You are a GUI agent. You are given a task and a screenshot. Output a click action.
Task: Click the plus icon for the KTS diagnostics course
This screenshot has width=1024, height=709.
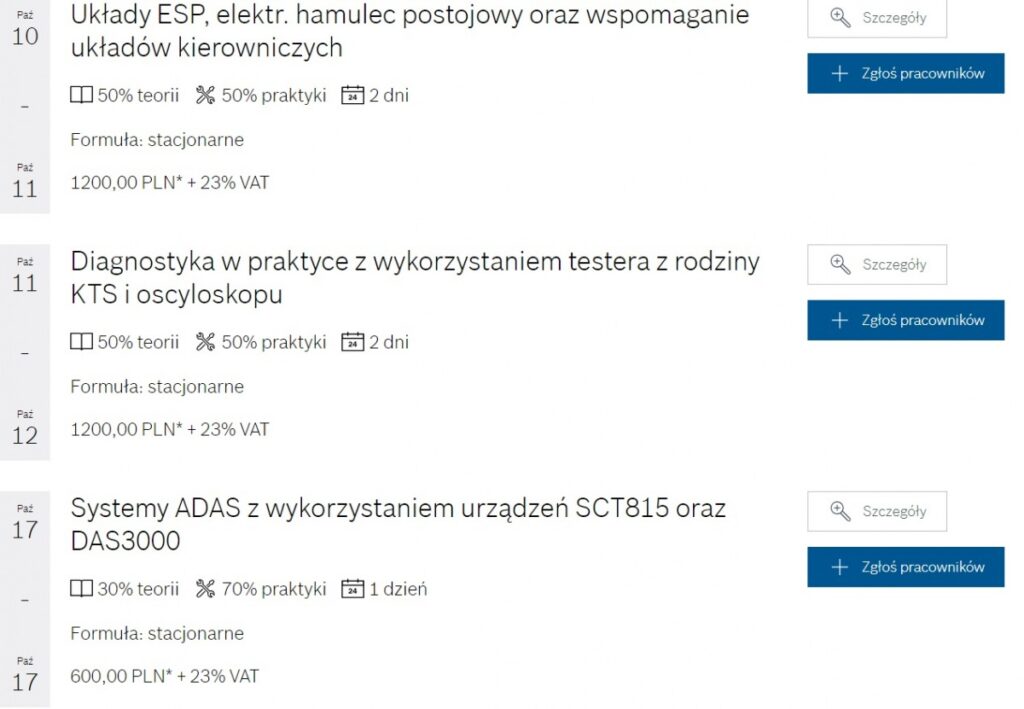coord(840,320)
